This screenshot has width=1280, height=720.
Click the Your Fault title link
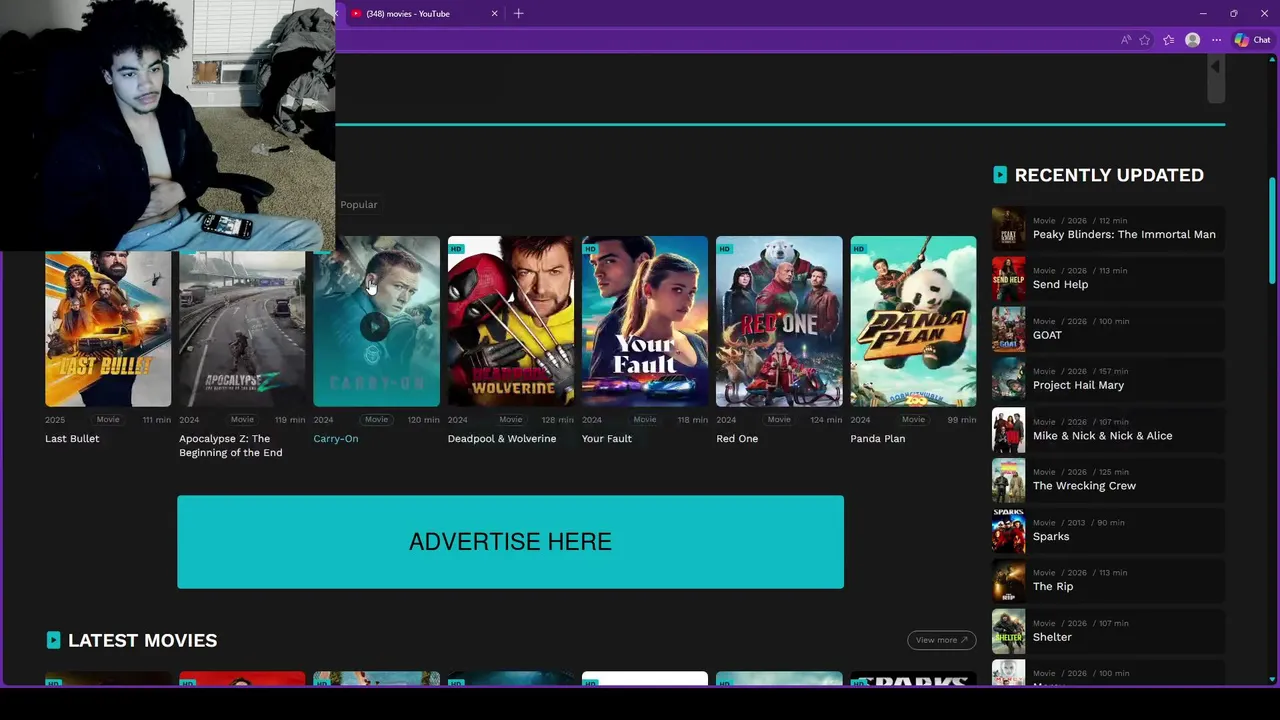[x=607, y=439]
